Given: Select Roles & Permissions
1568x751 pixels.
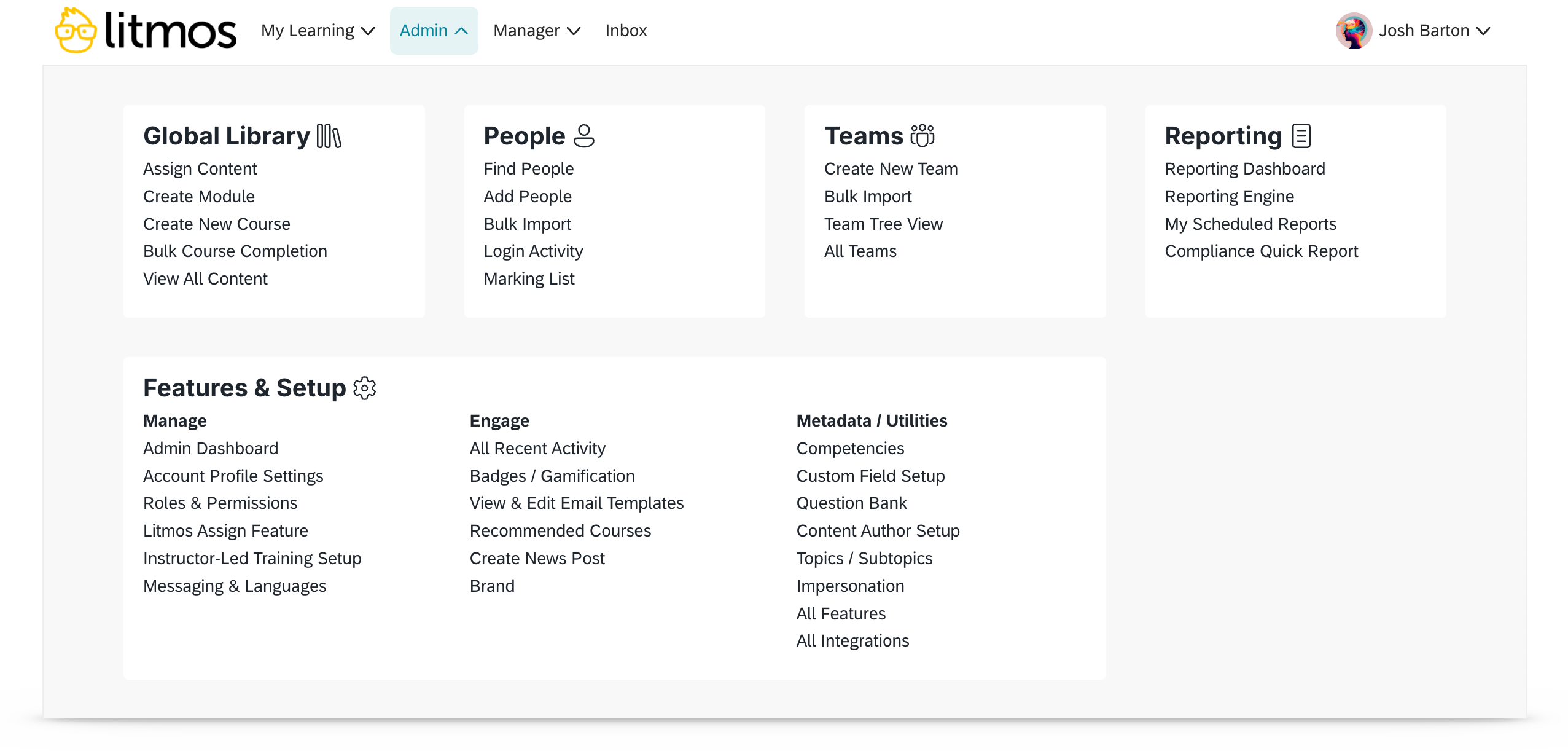Looking at the screenshot, I should pos(220,503).
